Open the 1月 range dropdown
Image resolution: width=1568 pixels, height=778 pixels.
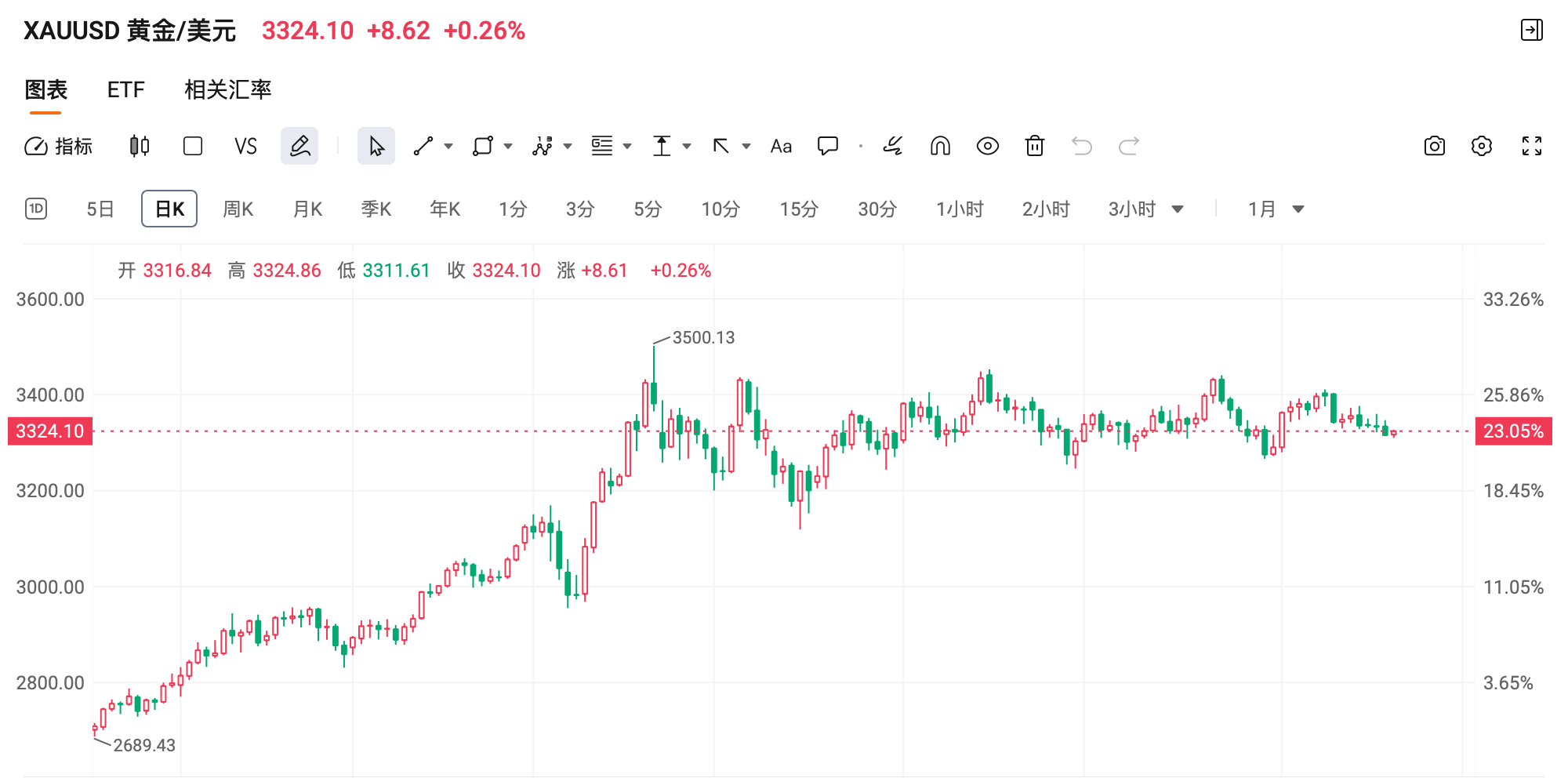tap(1276, 209)
